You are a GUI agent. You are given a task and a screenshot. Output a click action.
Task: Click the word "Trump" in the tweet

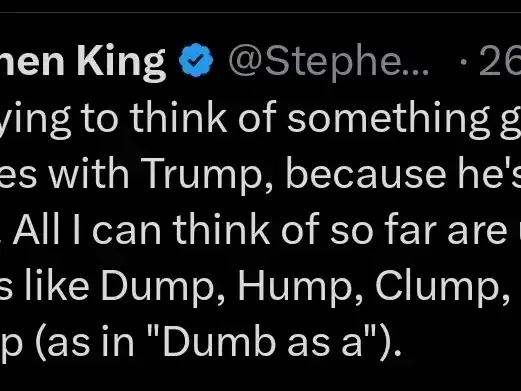(201, 175)
